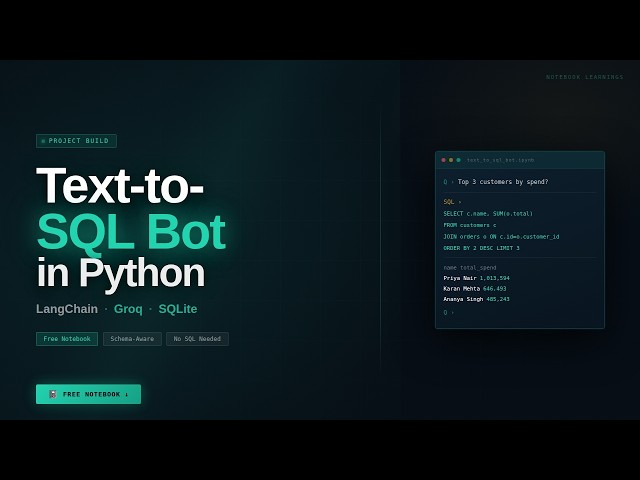Click the 'name total_spend' header row

coord(470,268)
